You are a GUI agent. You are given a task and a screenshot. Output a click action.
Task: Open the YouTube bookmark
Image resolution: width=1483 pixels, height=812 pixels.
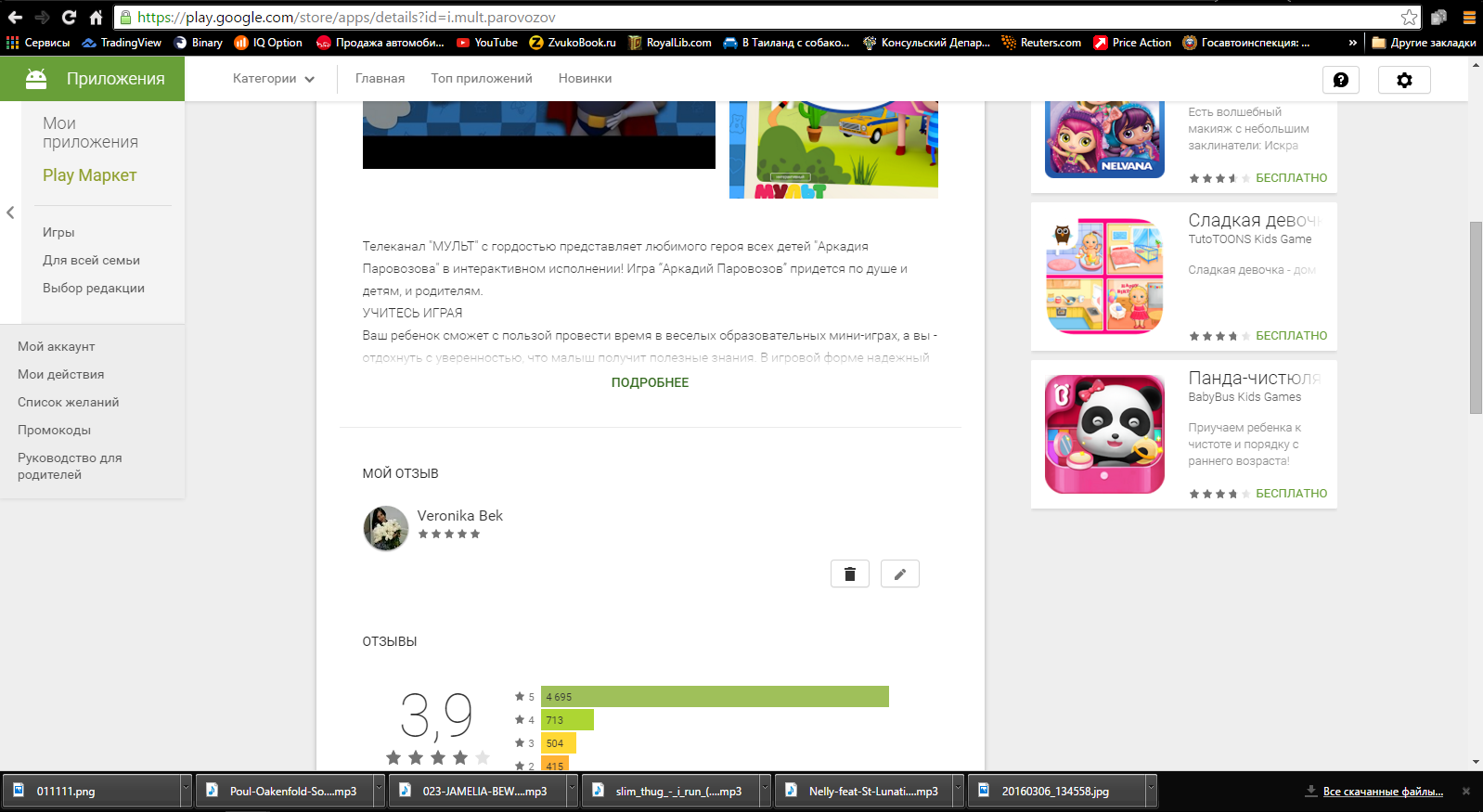487,43
